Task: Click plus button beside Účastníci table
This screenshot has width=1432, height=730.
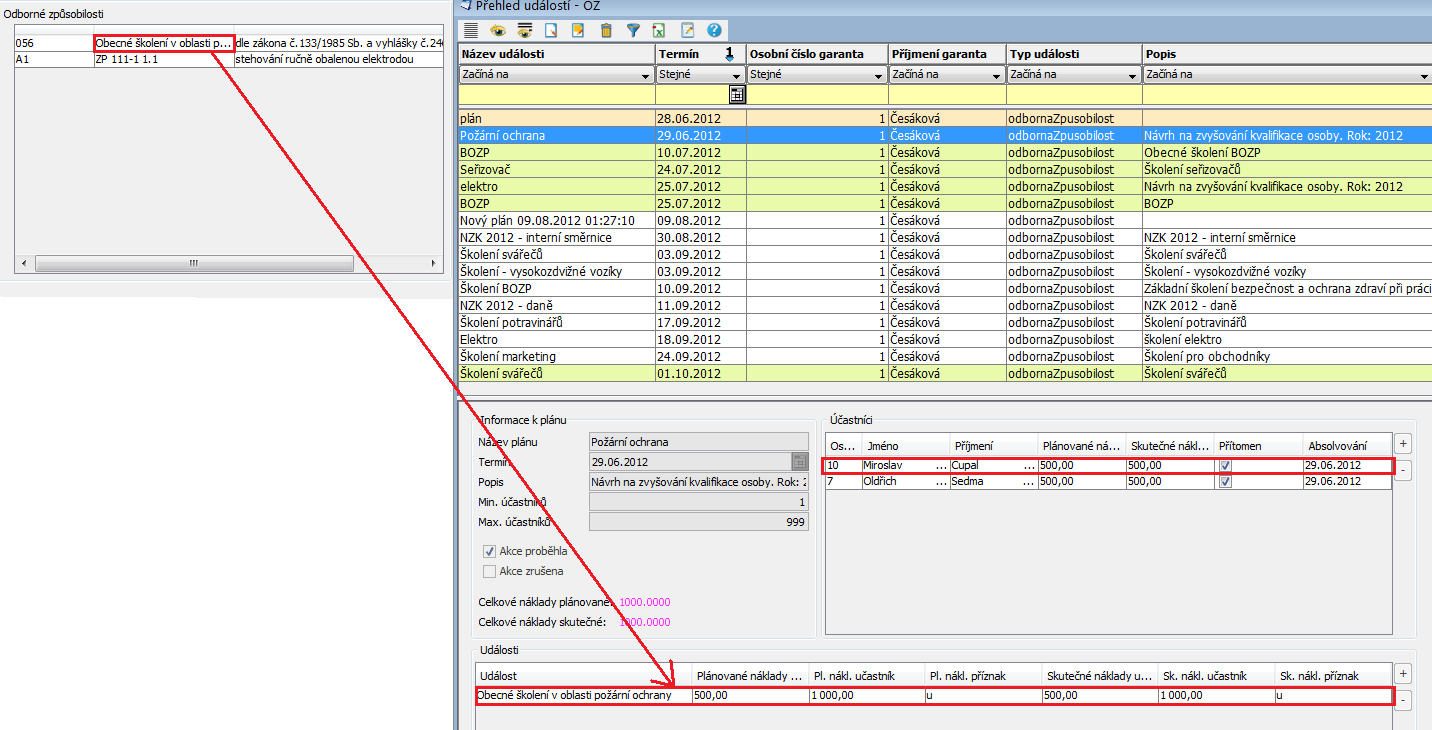Action: click(1403, 443)
